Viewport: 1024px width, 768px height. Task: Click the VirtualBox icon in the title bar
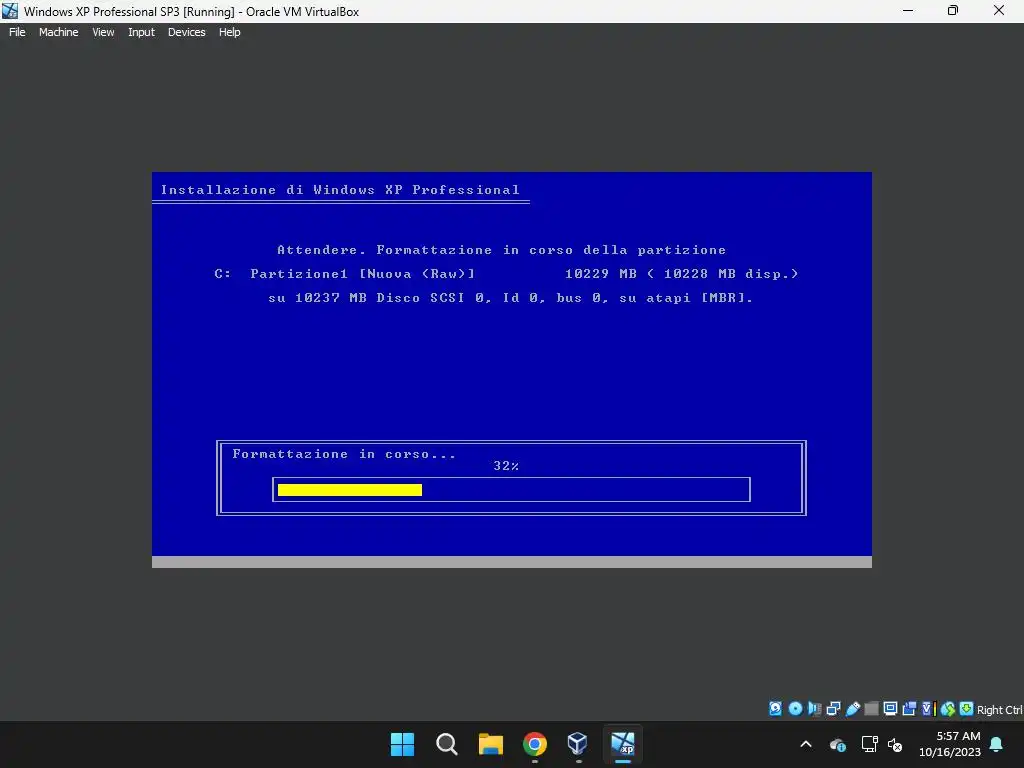10,11
